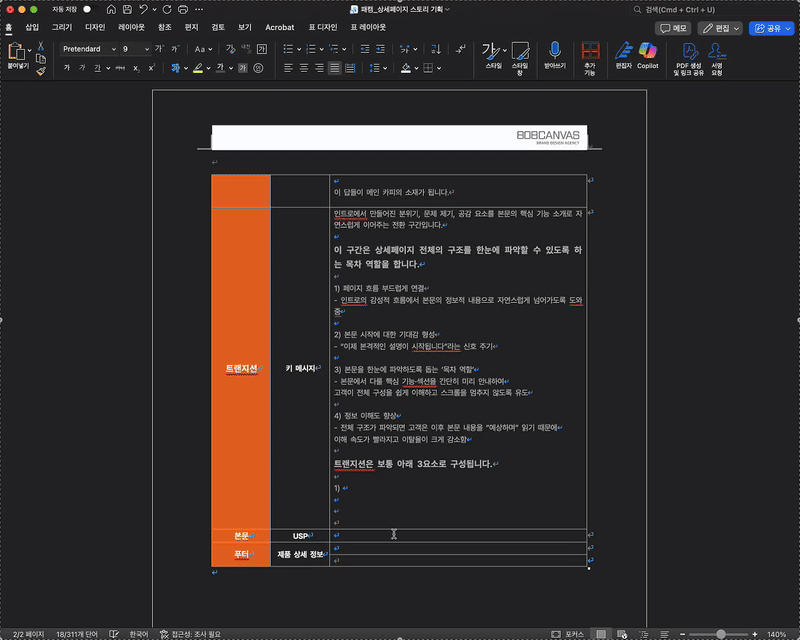Image resolution: width=800 pixels, height=640 pixels.
Task: Expand font color options arrow
Action: 231,68
